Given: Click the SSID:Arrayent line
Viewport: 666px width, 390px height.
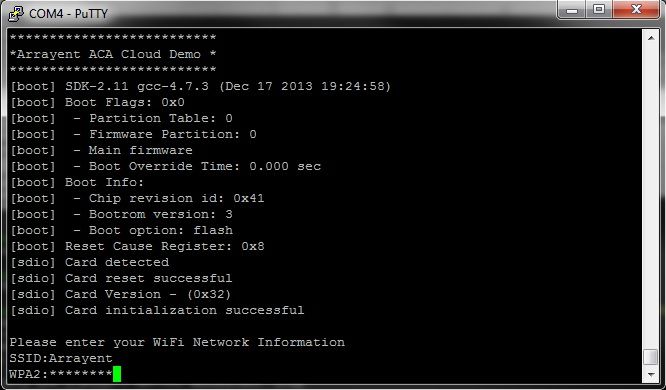Looking at the screenshot, I should [x=61, y=359].
